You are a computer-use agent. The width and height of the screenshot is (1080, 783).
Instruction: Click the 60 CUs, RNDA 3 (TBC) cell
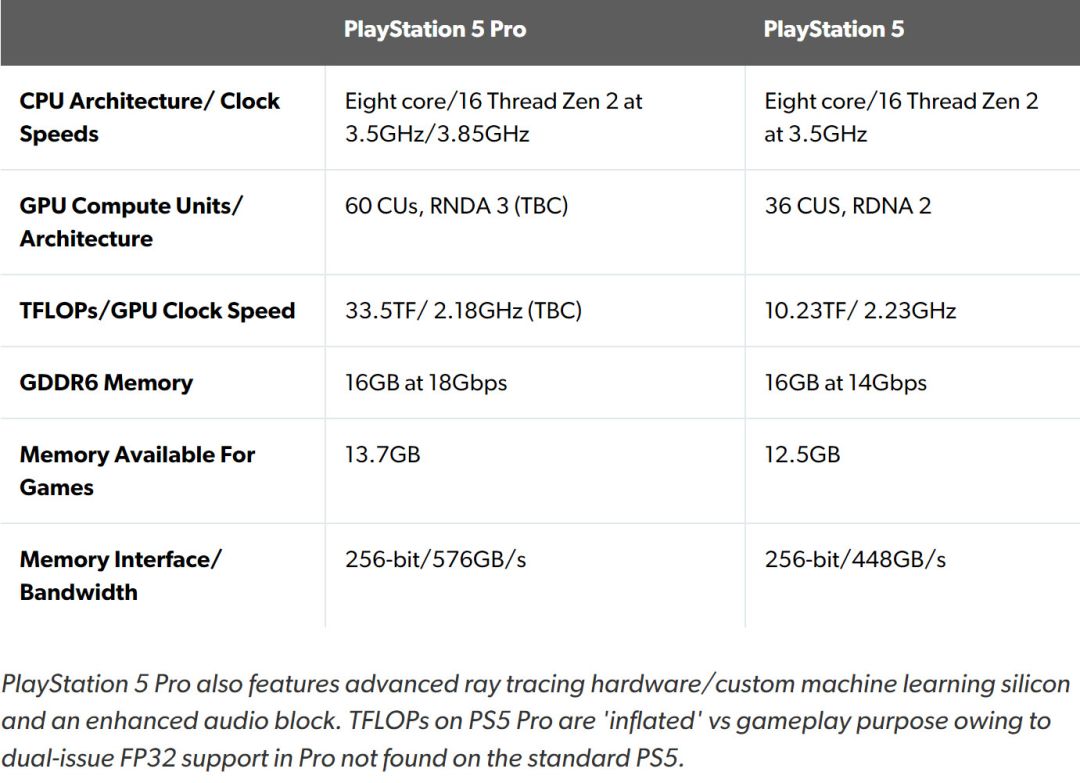click(456, 206)
